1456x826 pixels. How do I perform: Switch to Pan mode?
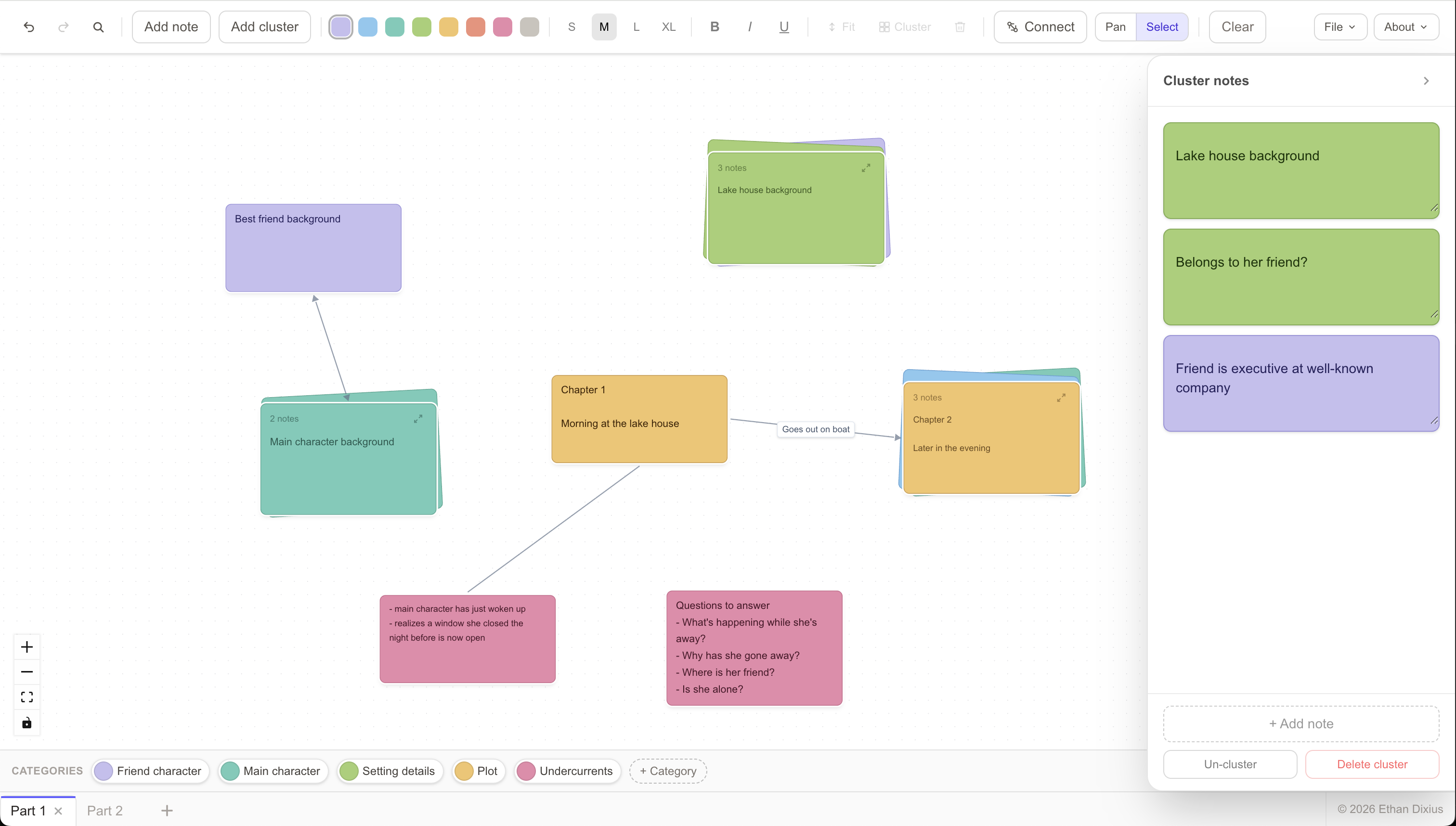[1115, 26]
